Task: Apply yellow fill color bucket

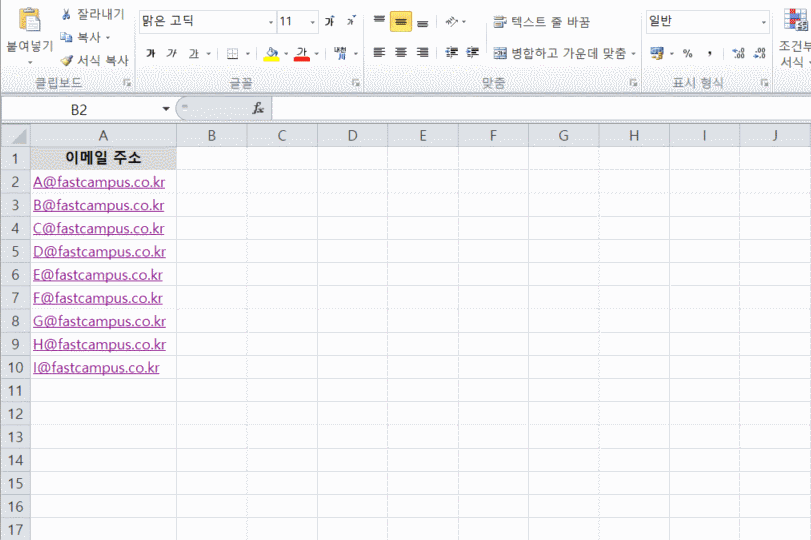Action: coord(272,53)
